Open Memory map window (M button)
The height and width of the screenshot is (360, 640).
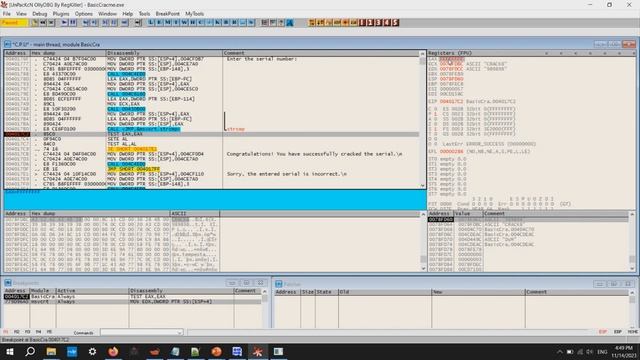pyautogui.click(x=168, y=22)
